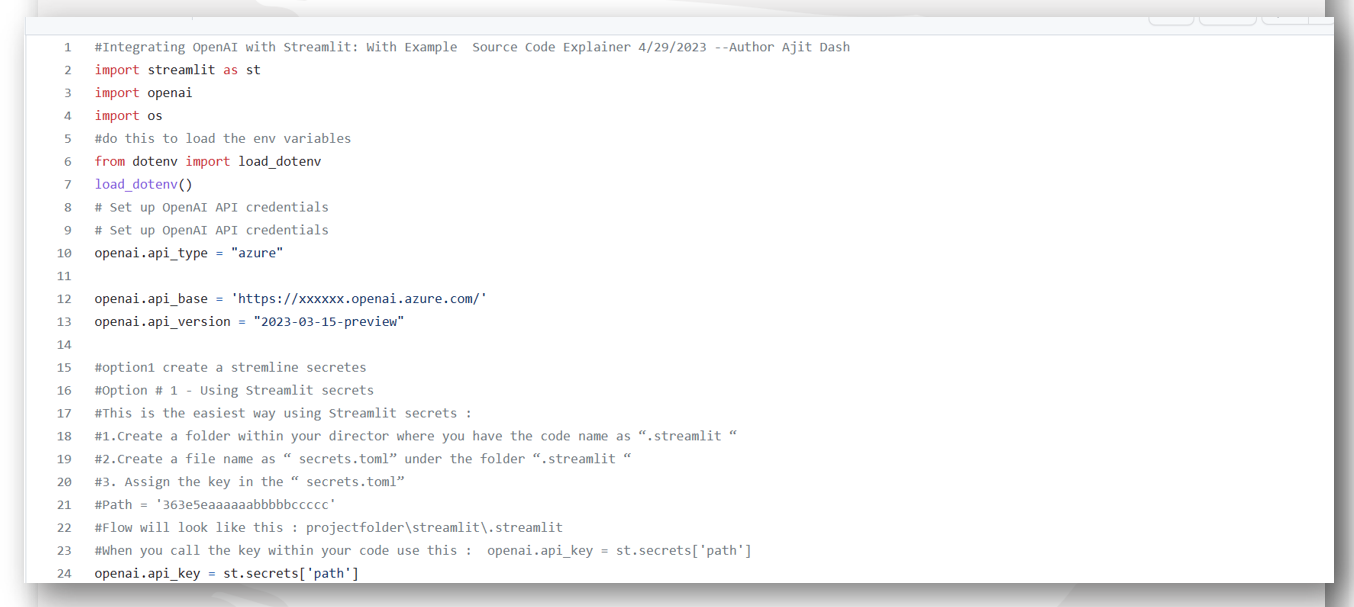Click the 'import openai' statement
The image size is (1354, 607).
click(x=143, y=93)
